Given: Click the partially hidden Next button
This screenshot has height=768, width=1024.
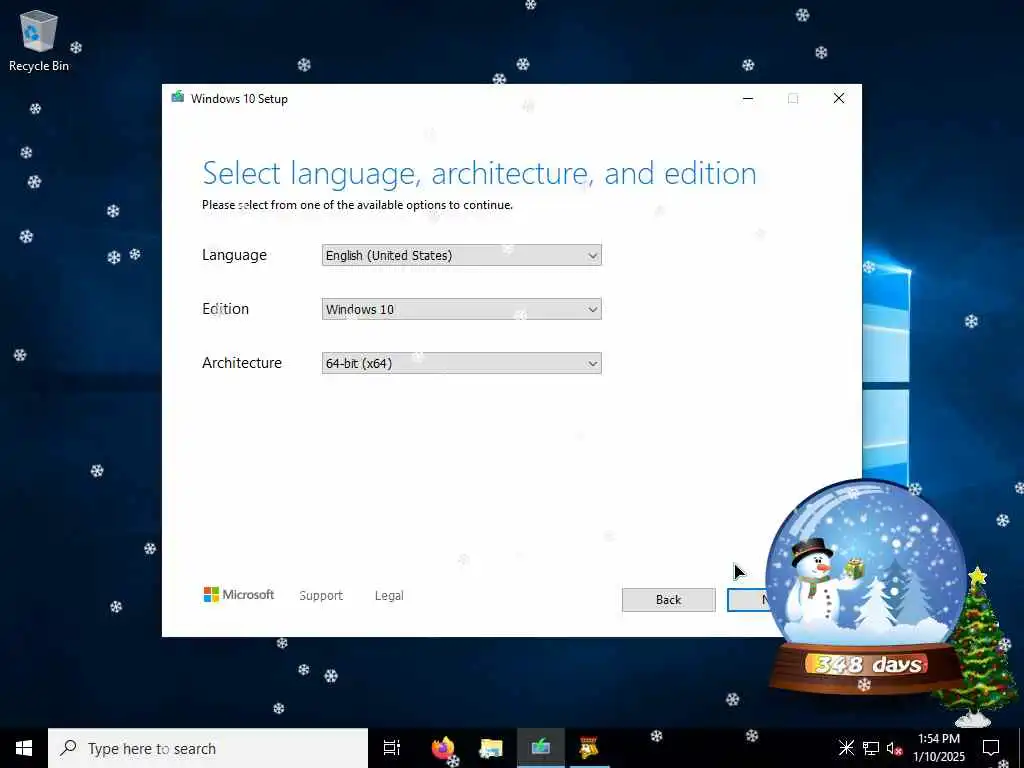Looking at the screenshot, I should point(748,600).
